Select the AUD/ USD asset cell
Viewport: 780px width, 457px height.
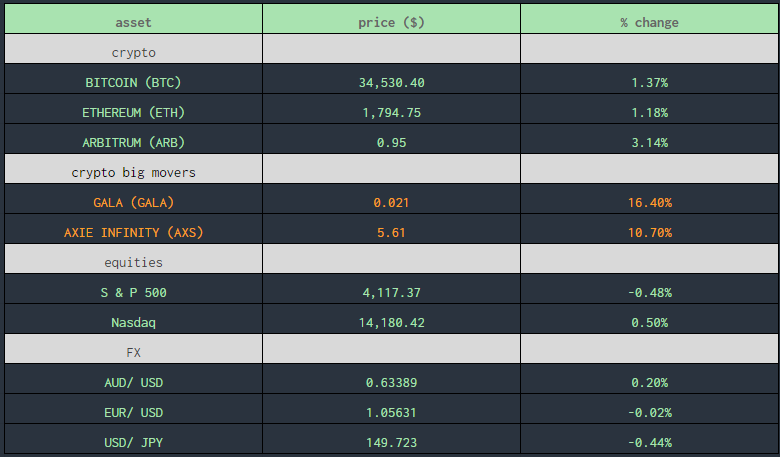[x=133, y=379]
